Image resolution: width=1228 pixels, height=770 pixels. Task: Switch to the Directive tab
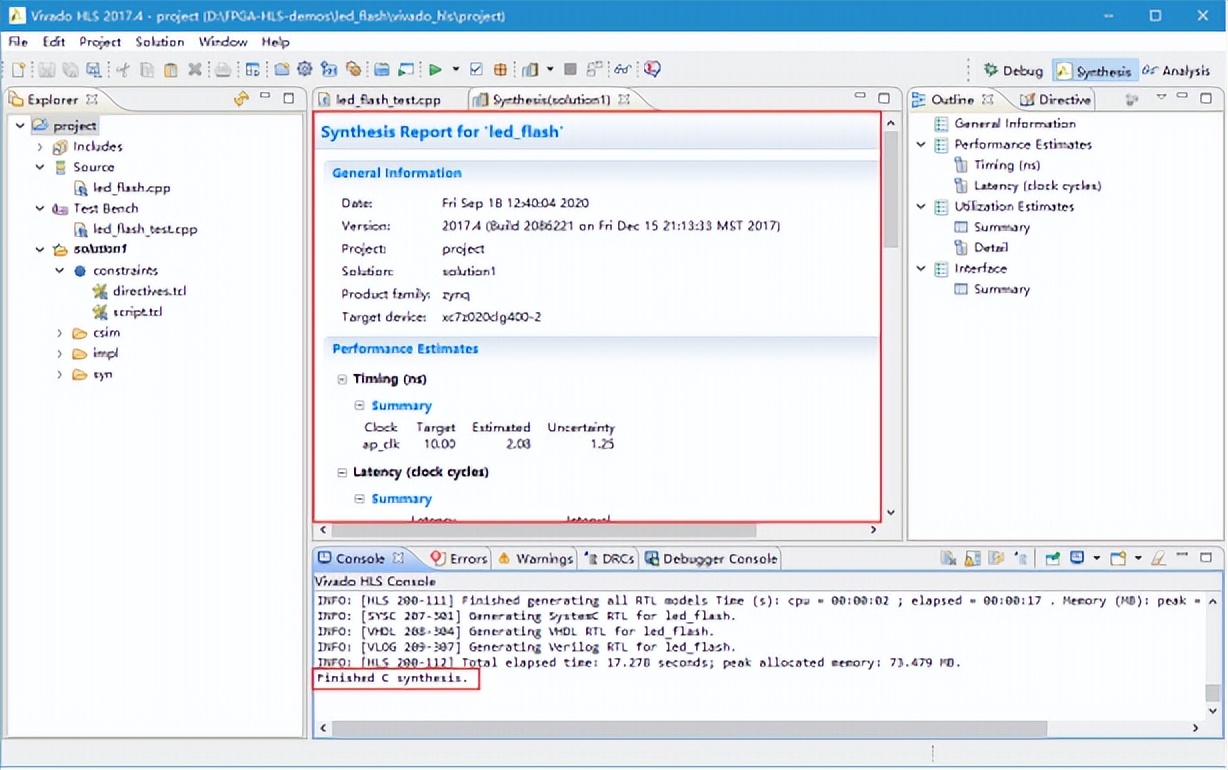(1055, 100)
